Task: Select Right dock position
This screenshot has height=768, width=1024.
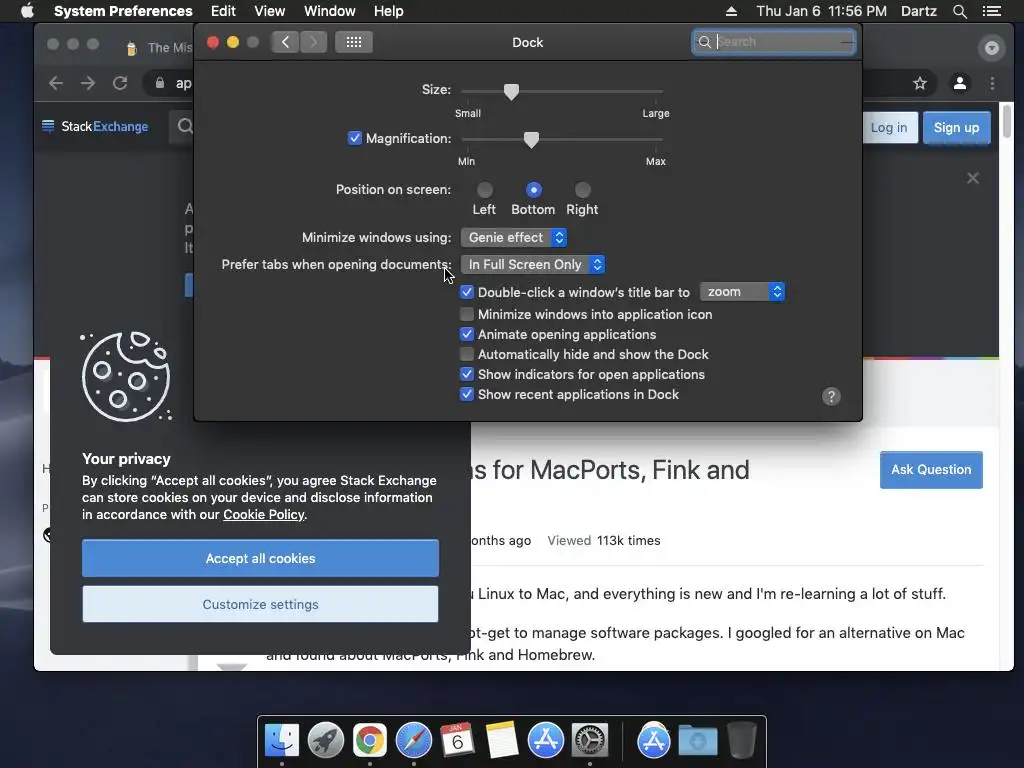Action: click(583, 190)
